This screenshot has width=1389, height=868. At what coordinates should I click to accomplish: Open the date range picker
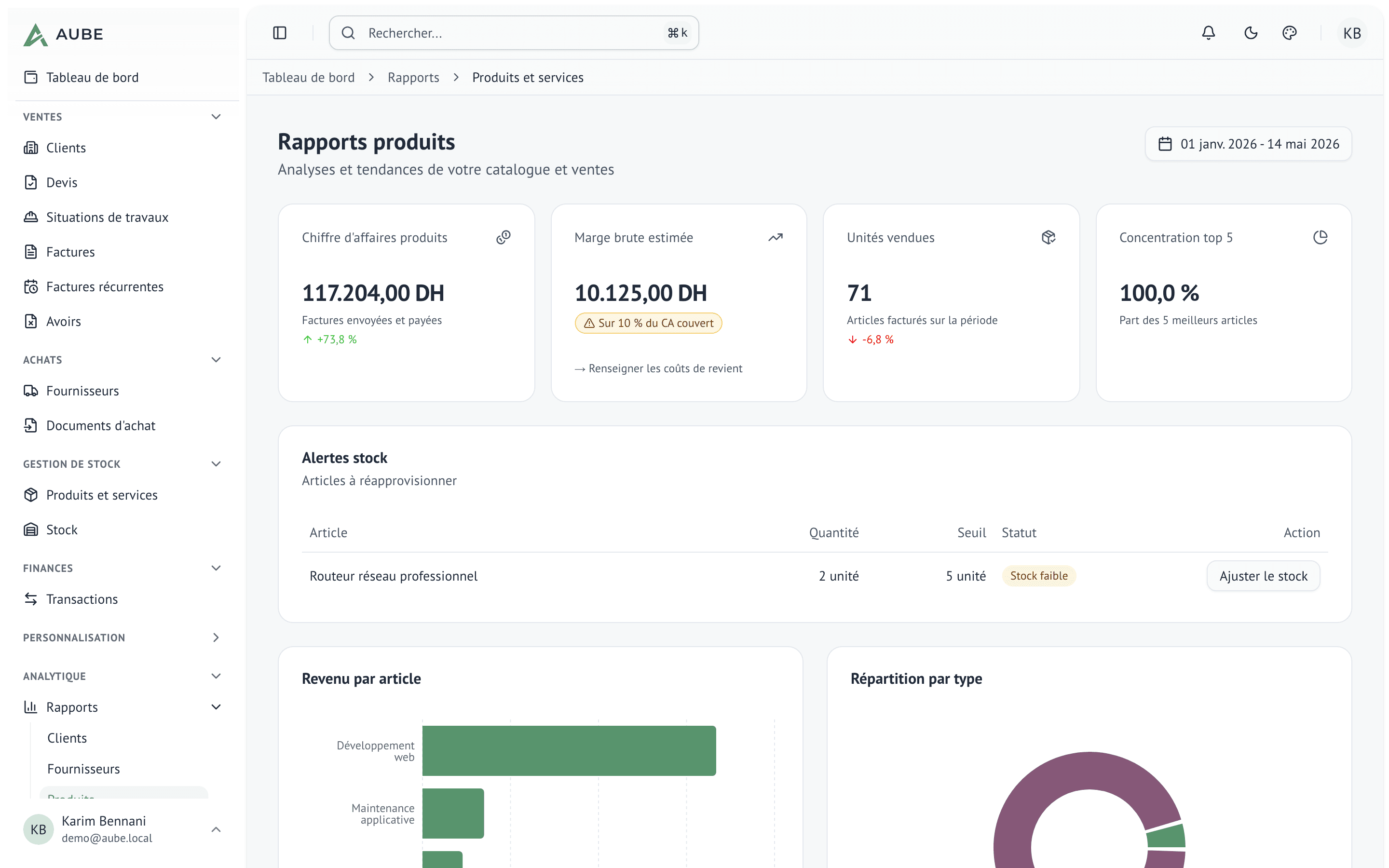click(x=1248, y=144)
